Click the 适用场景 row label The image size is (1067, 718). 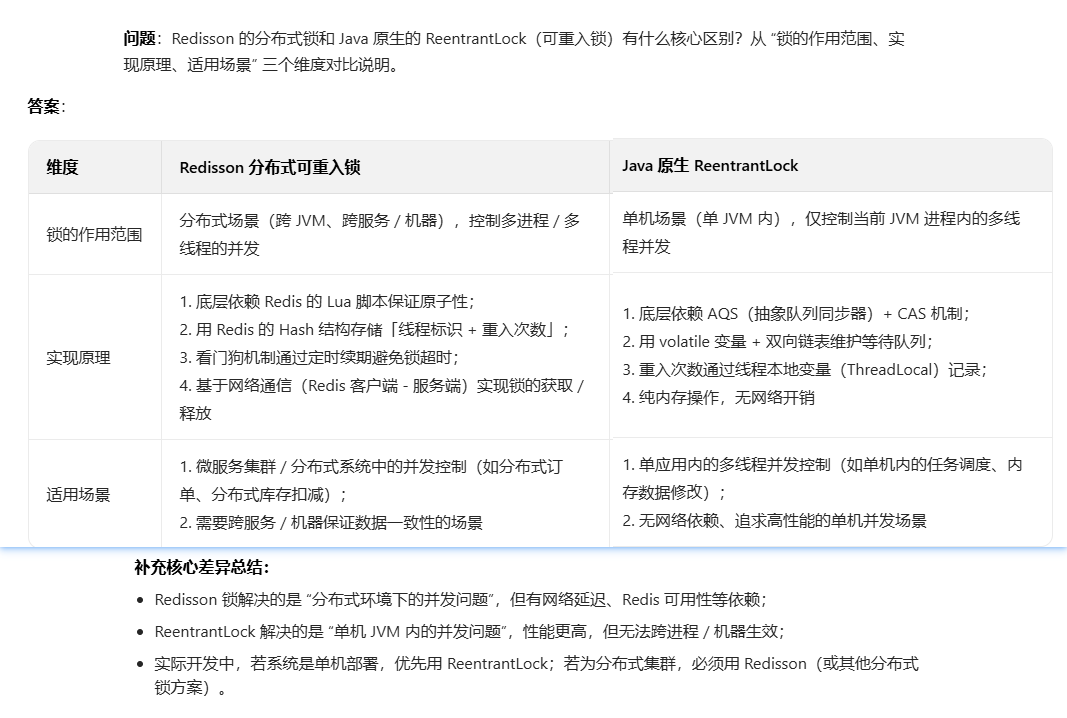coord(78,495)
